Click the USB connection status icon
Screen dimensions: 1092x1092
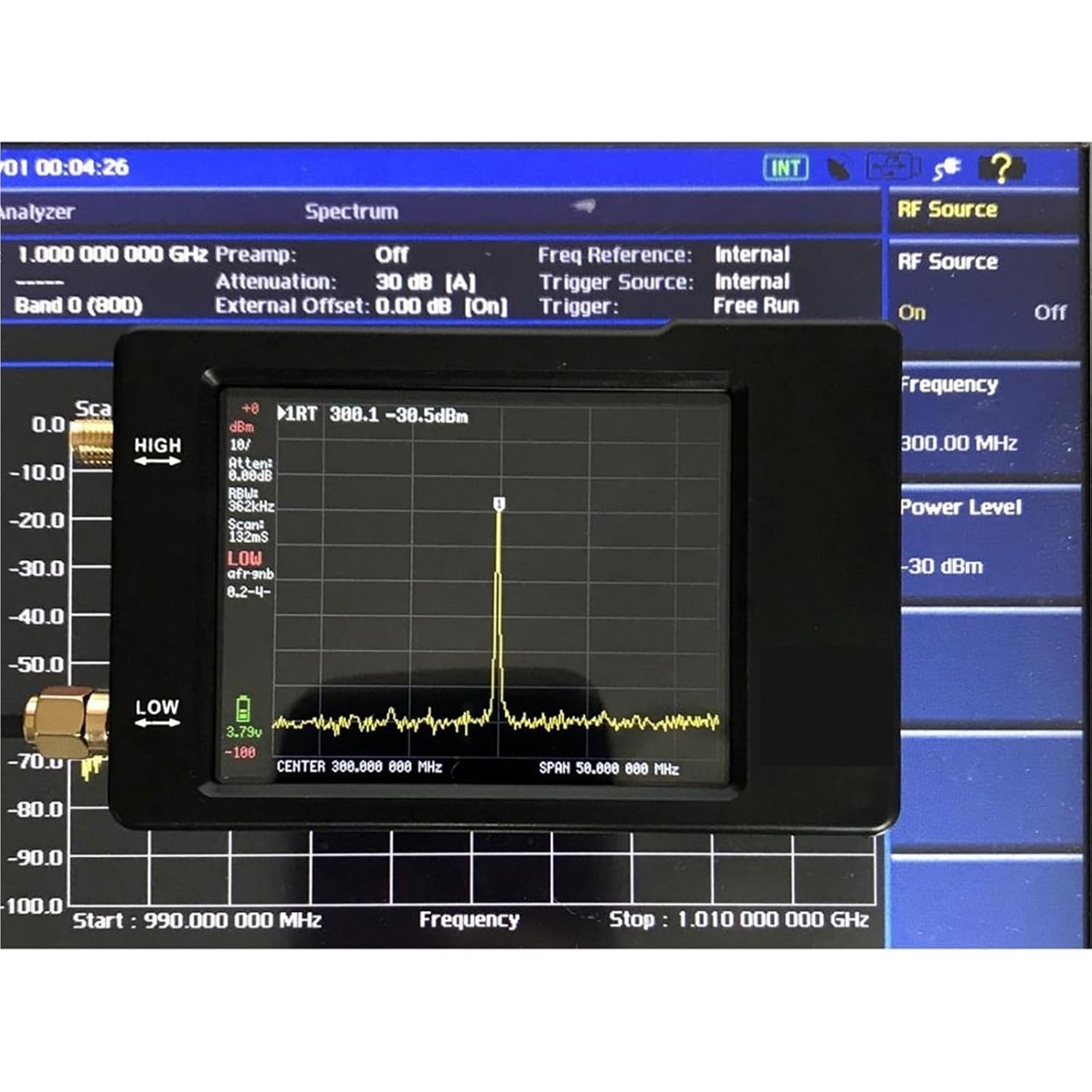pos(893,167)
